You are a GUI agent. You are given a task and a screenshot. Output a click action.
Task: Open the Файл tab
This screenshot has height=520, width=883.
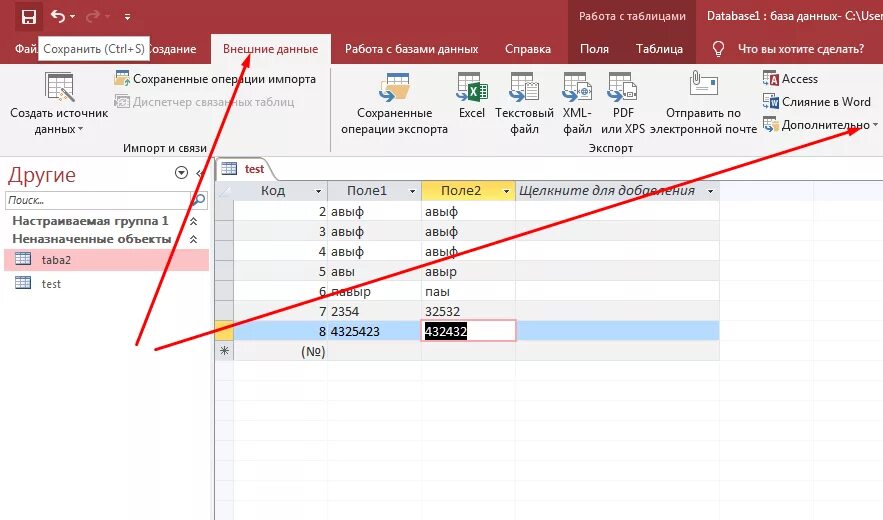point(26,49)
